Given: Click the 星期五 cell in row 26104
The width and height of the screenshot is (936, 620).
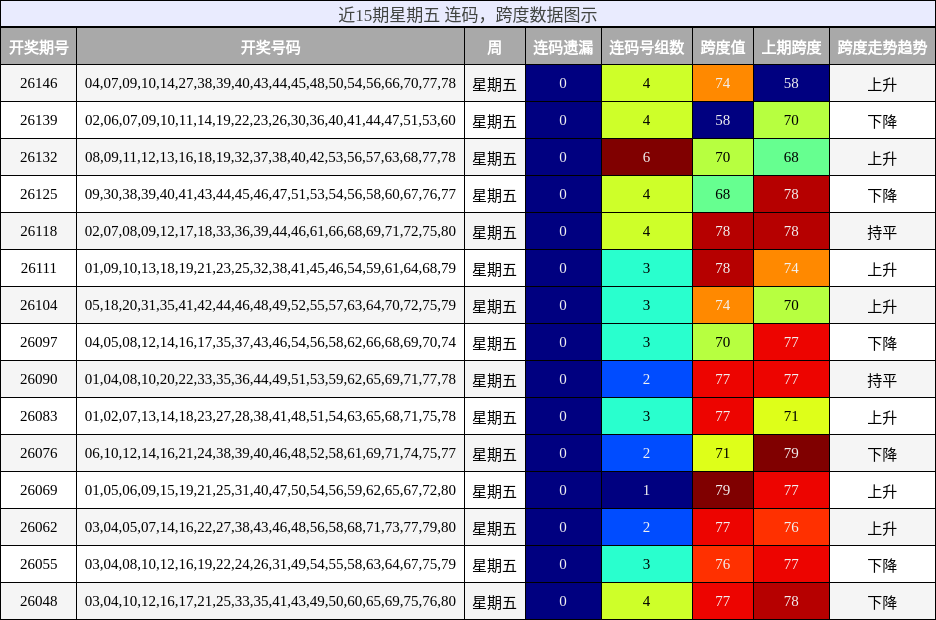Looking at the screenshot, I should pos(494,305).
